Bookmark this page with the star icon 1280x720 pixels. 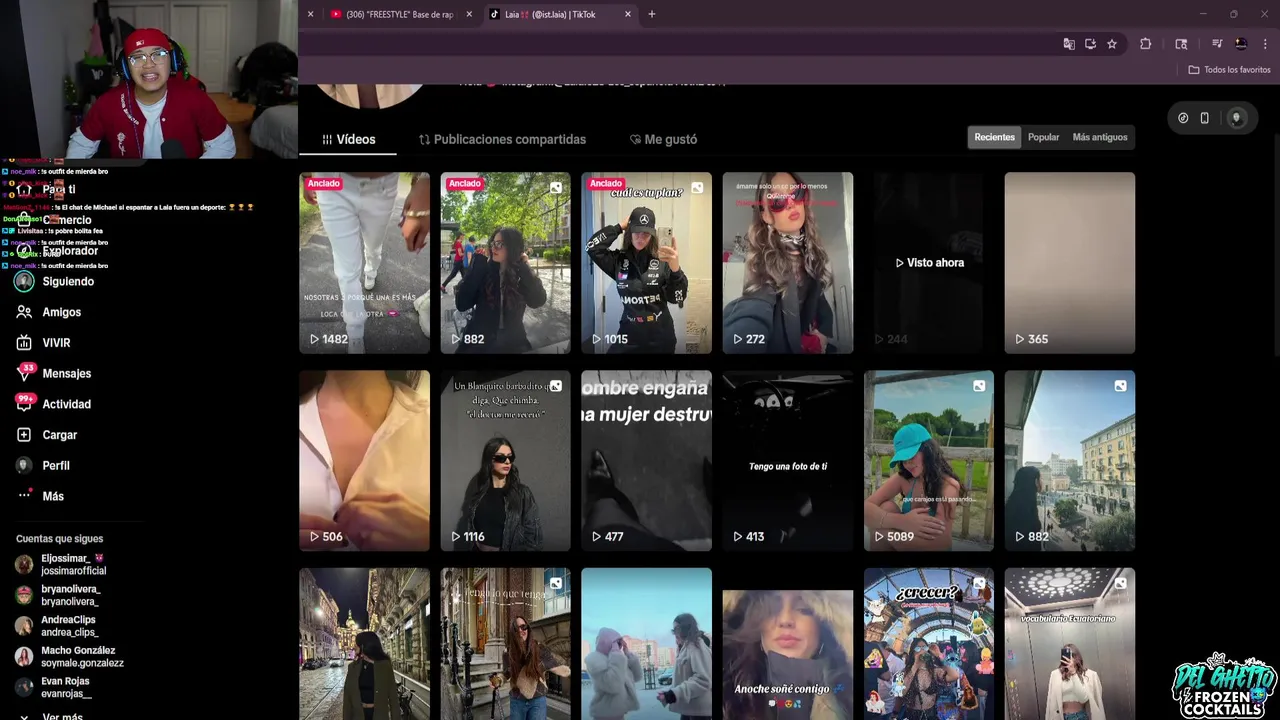(x=1112, y=44)
